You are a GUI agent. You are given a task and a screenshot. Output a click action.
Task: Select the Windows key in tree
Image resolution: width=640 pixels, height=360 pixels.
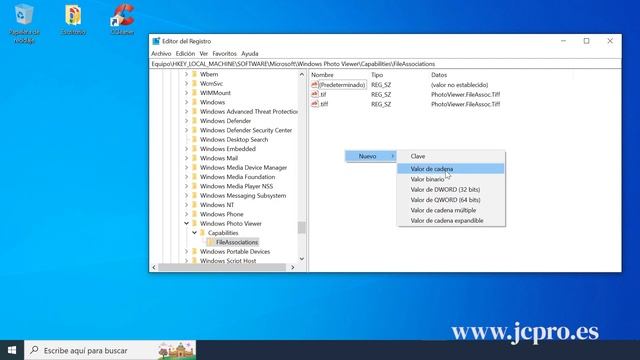pos(212,102)
